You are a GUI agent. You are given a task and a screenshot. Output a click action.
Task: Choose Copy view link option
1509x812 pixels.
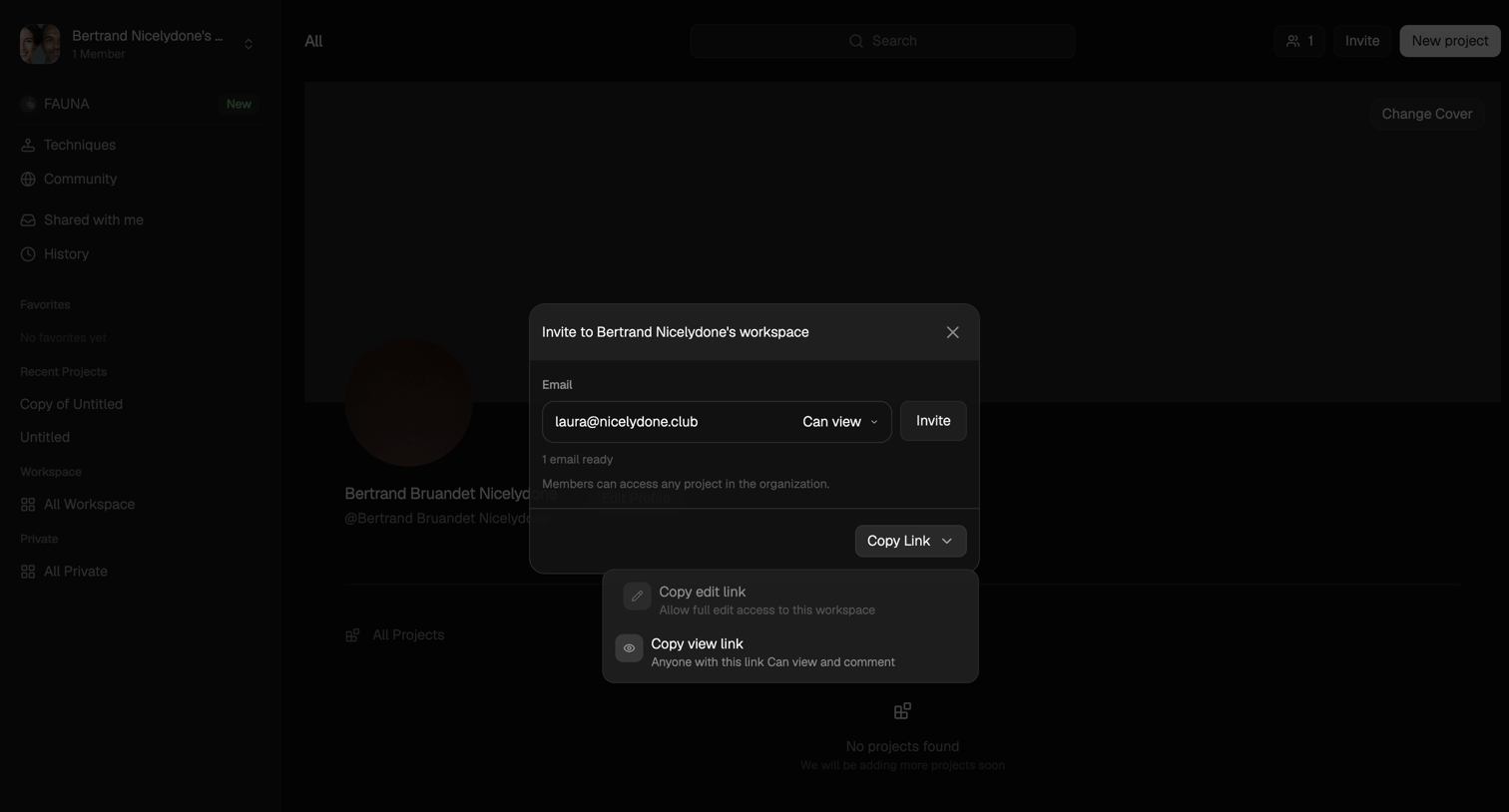[x=790, y=652]
